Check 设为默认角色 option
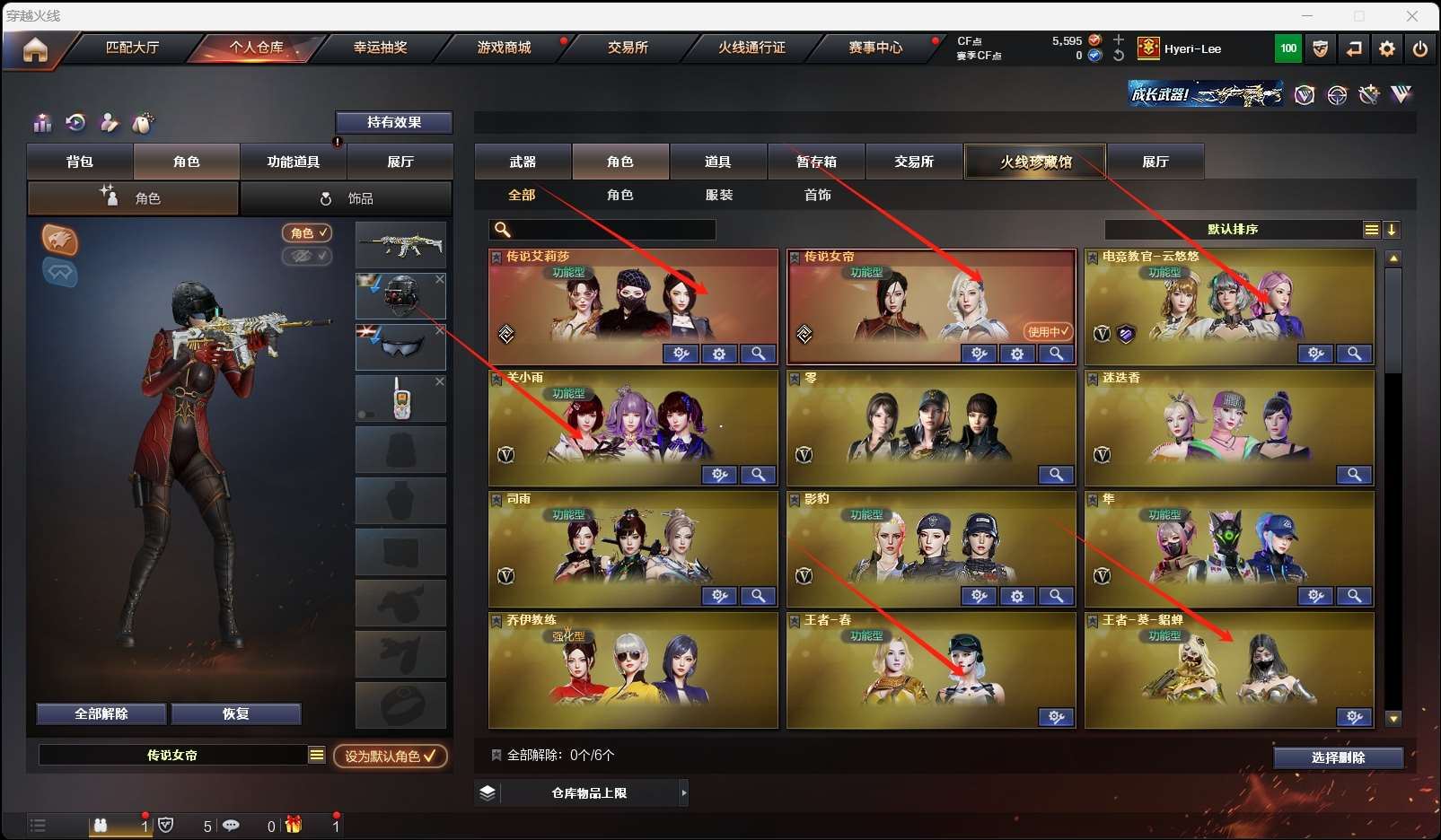 coord(390,756)
